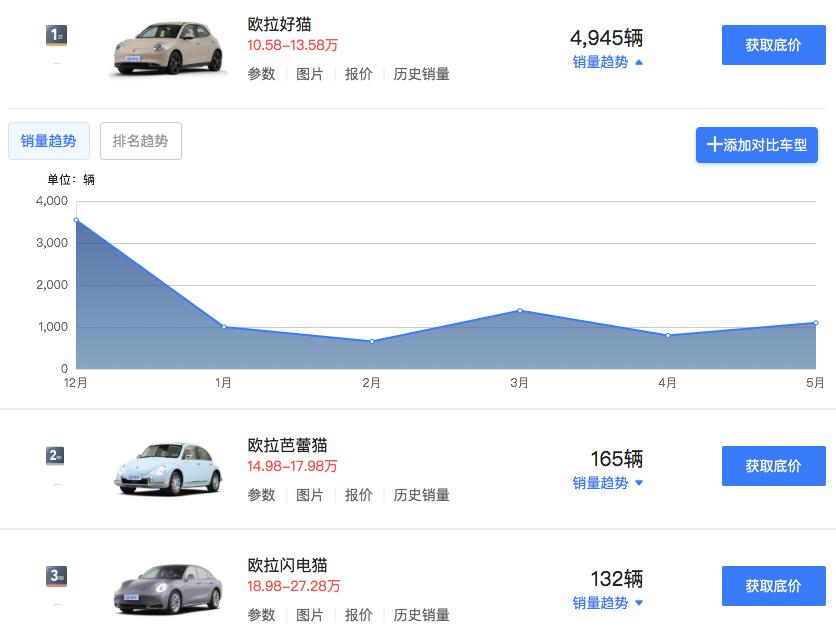Screen dimensions: 836x639
Task: Click the 欧拉芭蕾猫 model name
Action: [x=287, y=446]
